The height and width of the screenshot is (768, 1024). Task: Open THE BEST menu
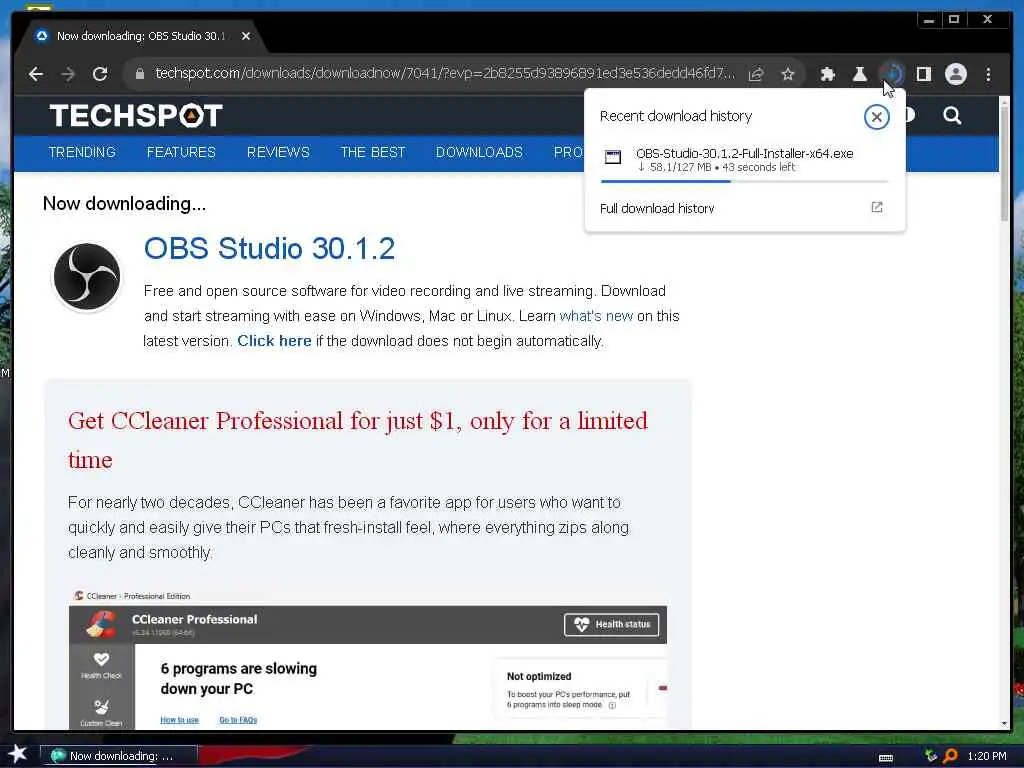373,152
